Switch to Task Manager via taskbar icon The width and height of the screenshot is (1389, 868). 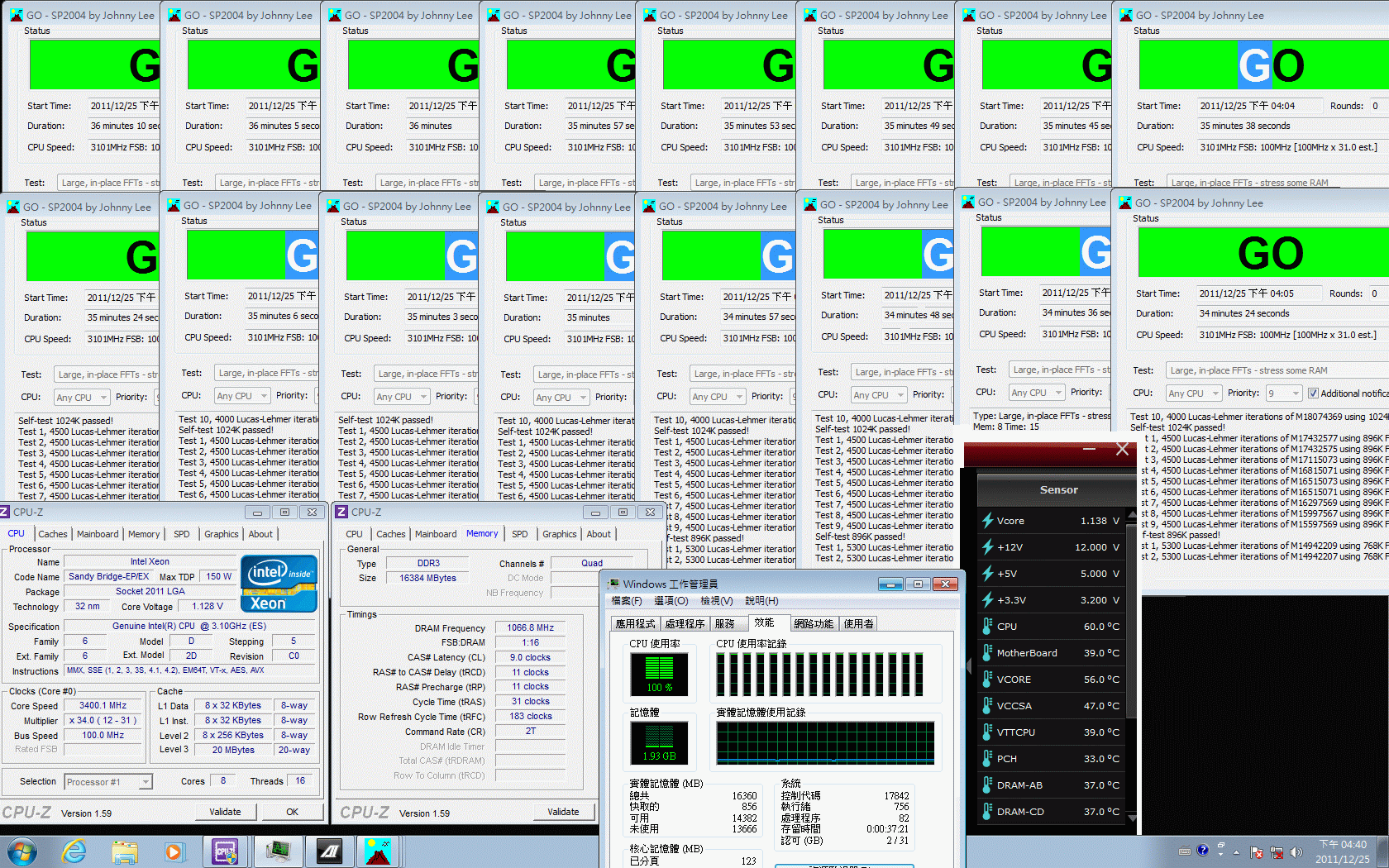[x=278, y=851]
